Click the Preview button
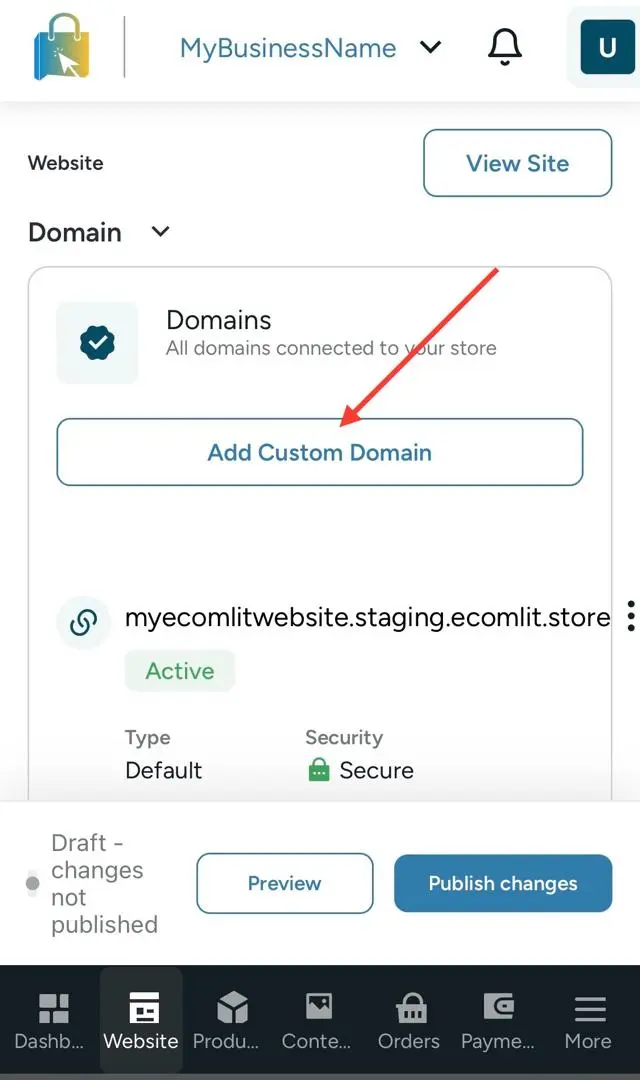The width and height of the screenshot is (640, 1080). [x=285, y=883]
